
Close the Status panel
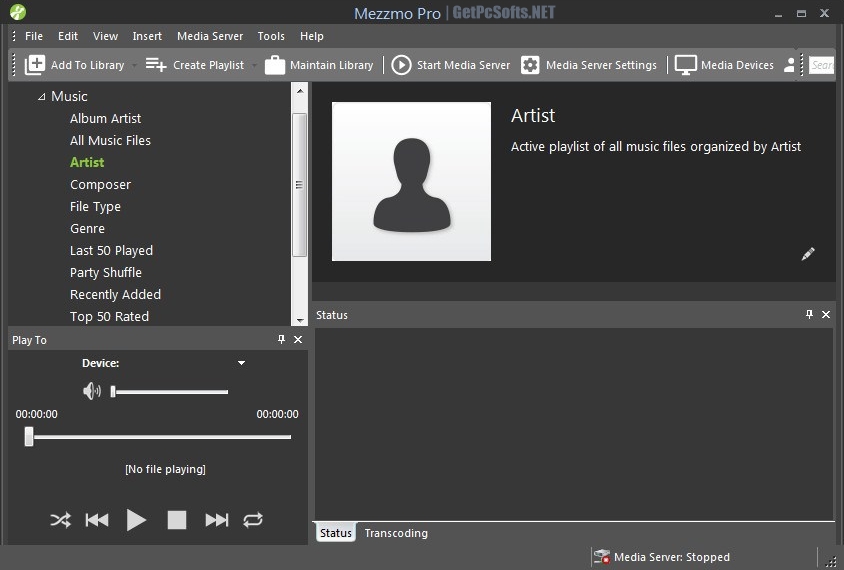(x=826, y=314)
